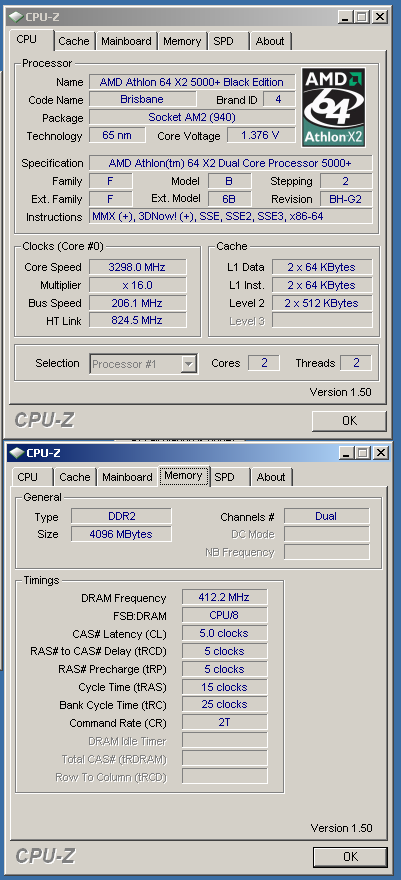Open Mainboard tab in lower window
The width and height of the screenshot is (401, 880).
pos(127,477)
